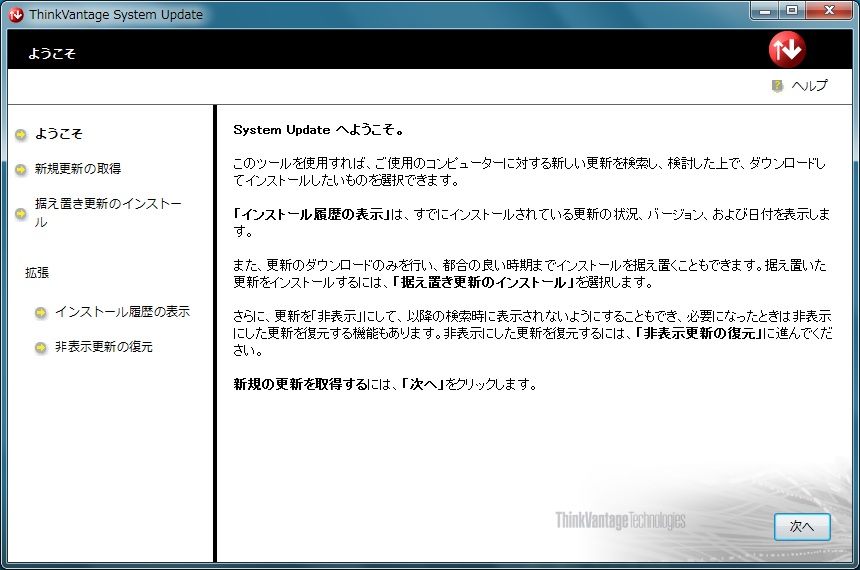Click the 拡張 section label
The image size is (860, 570).
pos(37,273)
